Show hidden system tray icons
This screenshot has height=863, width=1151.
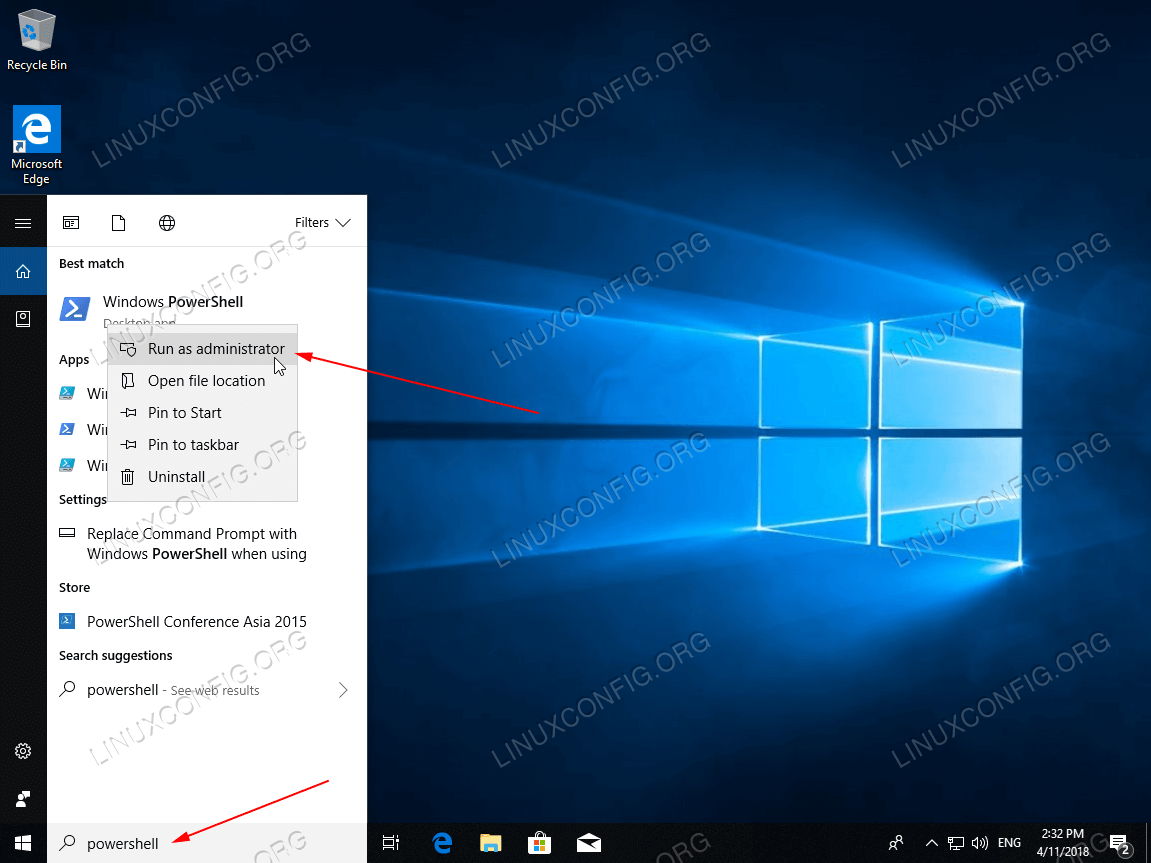pos(932,843)
